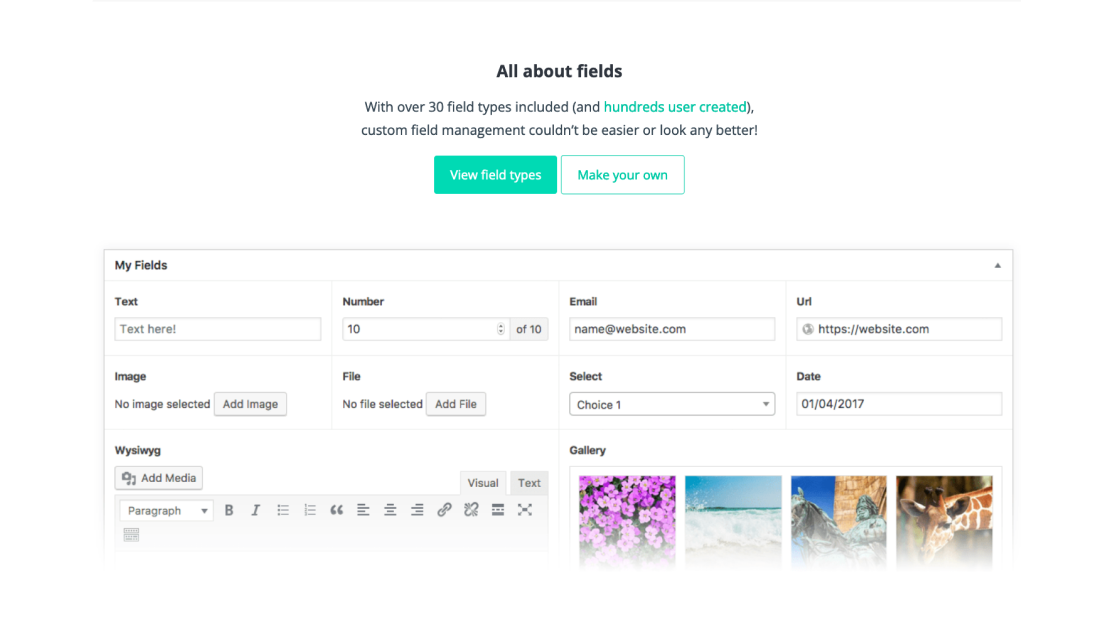This screenshot has height=627, width=1113.
Task: Insert a numbered list
Action: pyautogui.click(x=309, y=509)
